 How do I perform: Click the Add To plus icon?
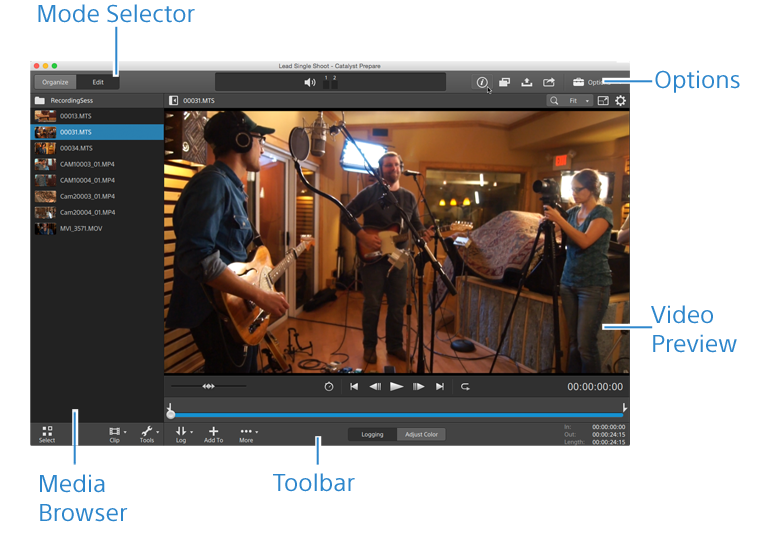[x=213, y=433]
